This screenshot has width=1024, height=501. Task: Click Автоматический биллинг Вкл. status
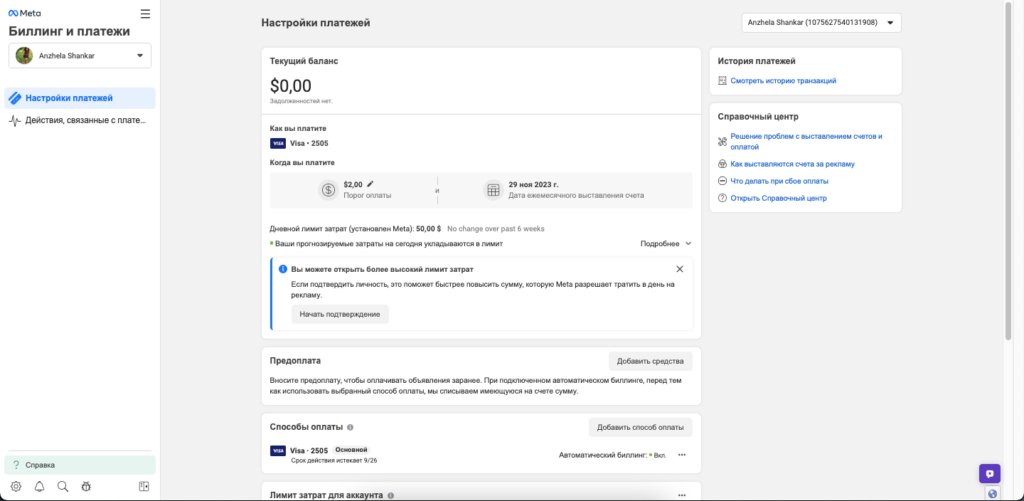[613, 455]
